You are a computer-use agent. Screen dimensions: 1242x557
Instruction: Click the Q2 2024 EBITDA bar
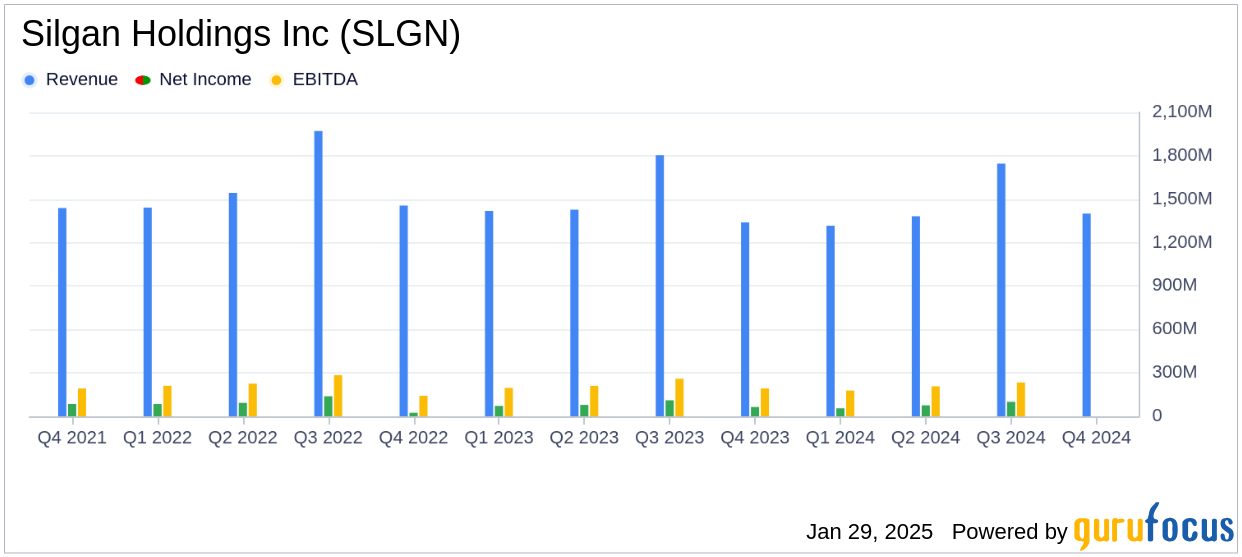click(935, 402)
